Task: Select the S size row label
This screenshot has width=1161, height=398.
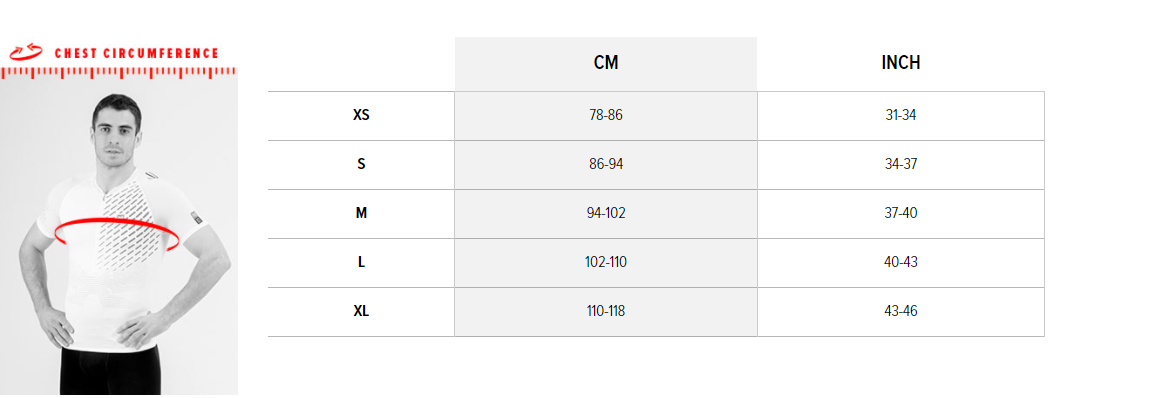Action: tap(361, 164)
